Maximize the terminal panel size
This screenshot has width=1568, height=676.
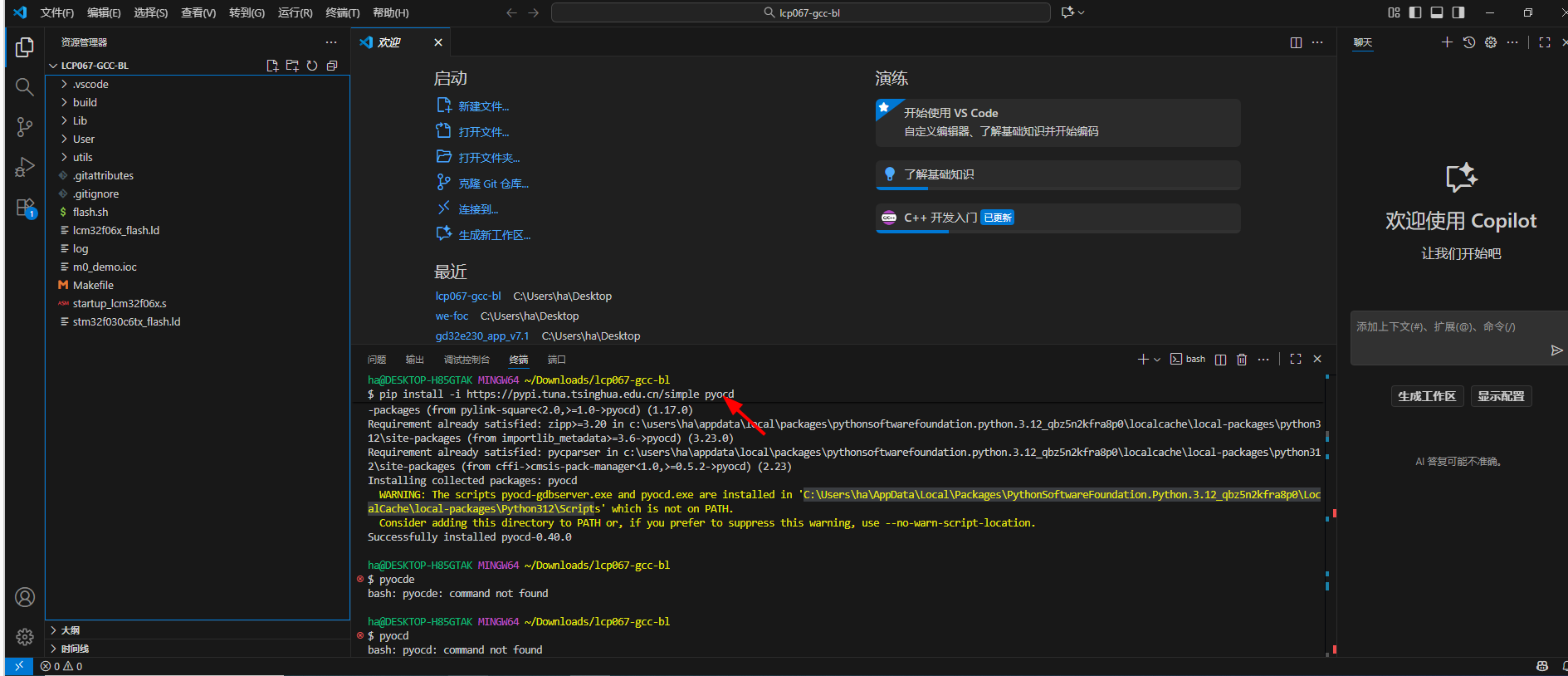tap(1296, 360)
